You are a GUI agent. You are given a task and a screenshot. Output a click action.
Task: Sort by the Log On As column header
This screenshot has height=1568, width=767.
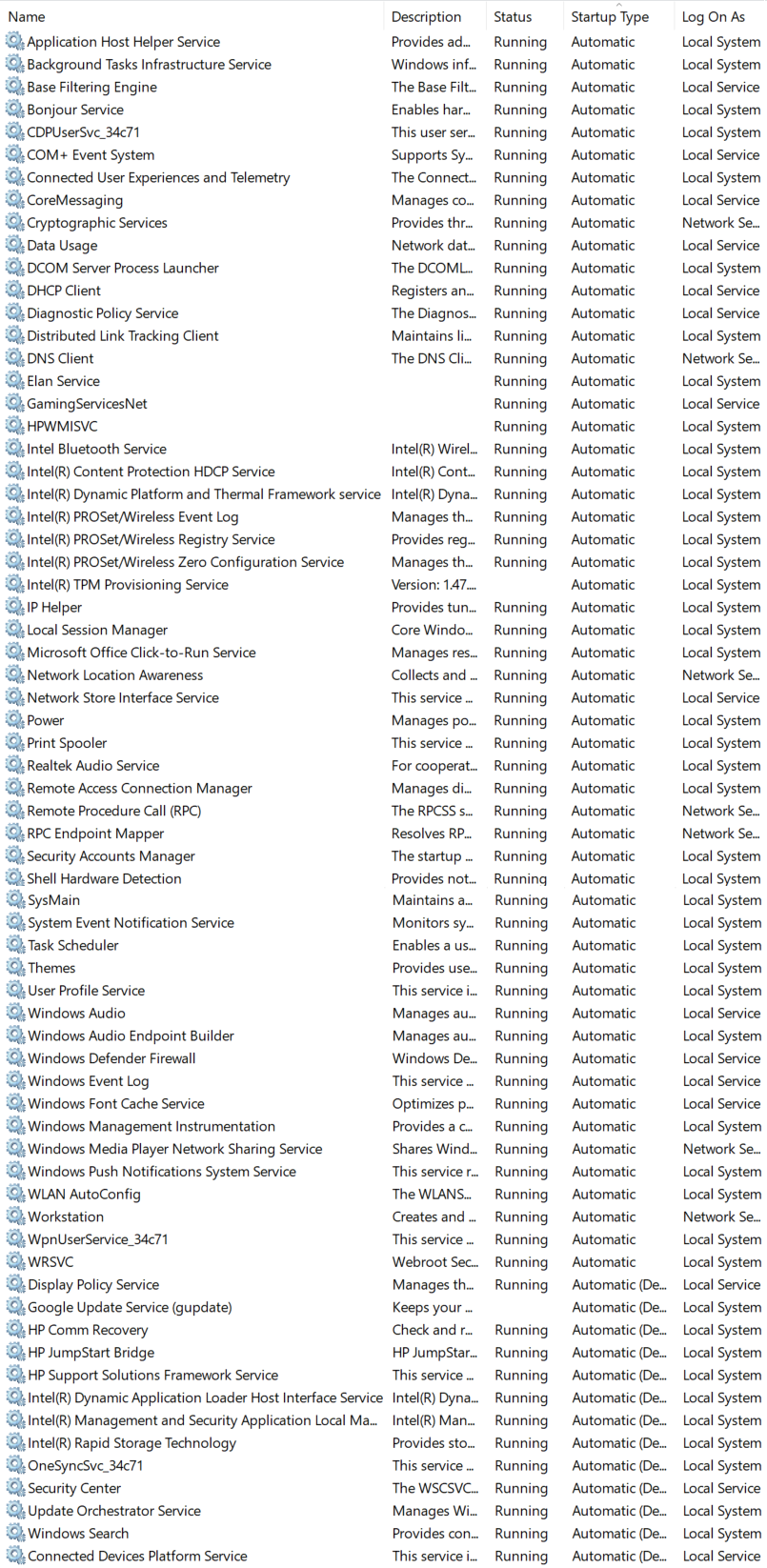pos(714,17)
